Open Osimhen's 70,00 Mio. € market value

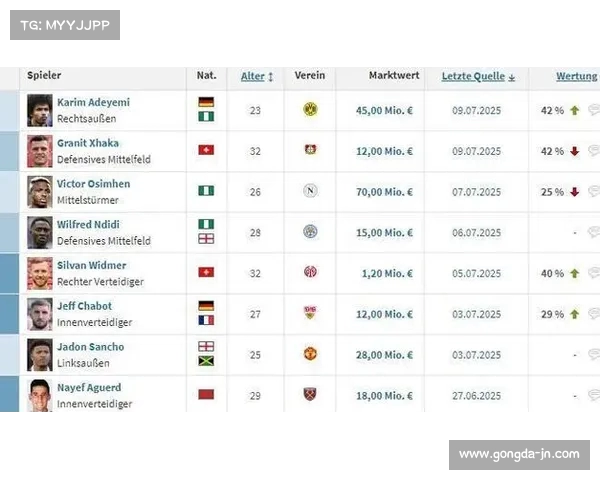pos(384,192)
